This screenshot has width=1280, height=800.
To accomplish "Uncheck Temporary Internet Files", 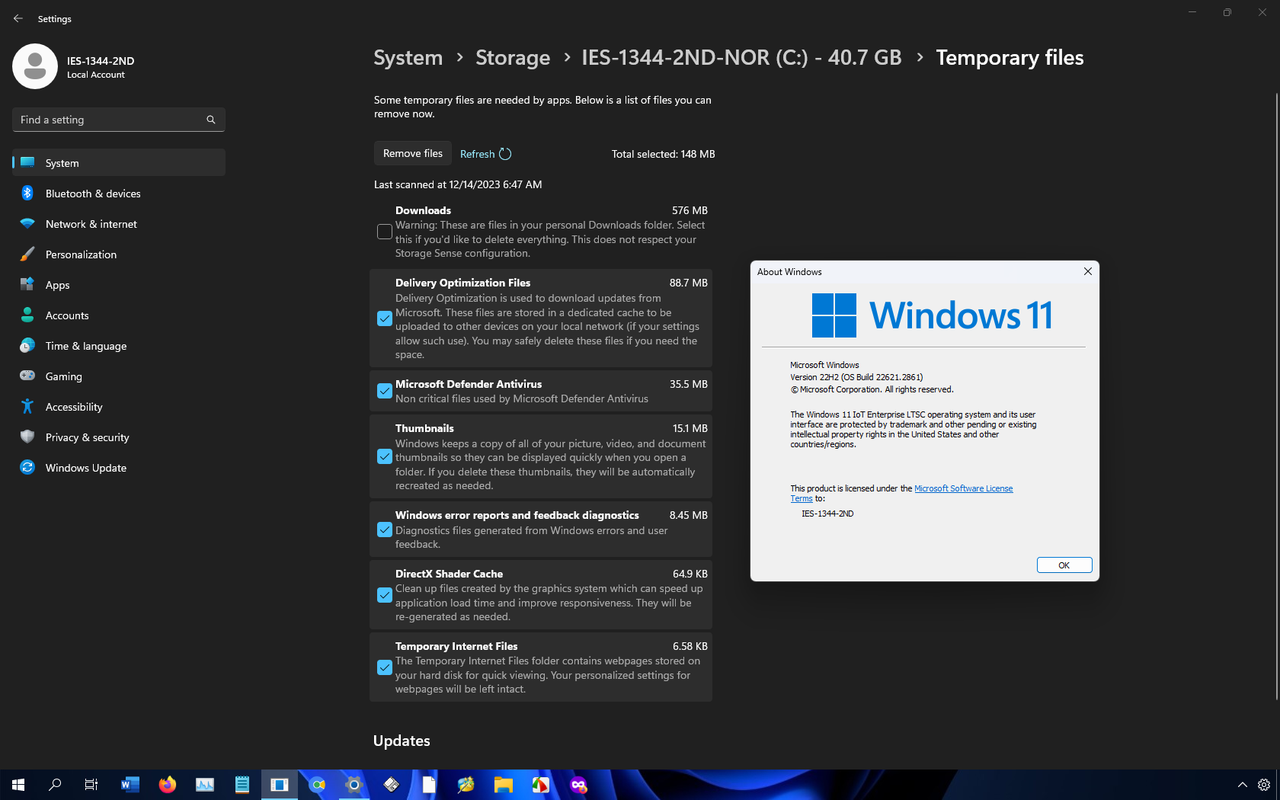I will (x=384, y=667).
